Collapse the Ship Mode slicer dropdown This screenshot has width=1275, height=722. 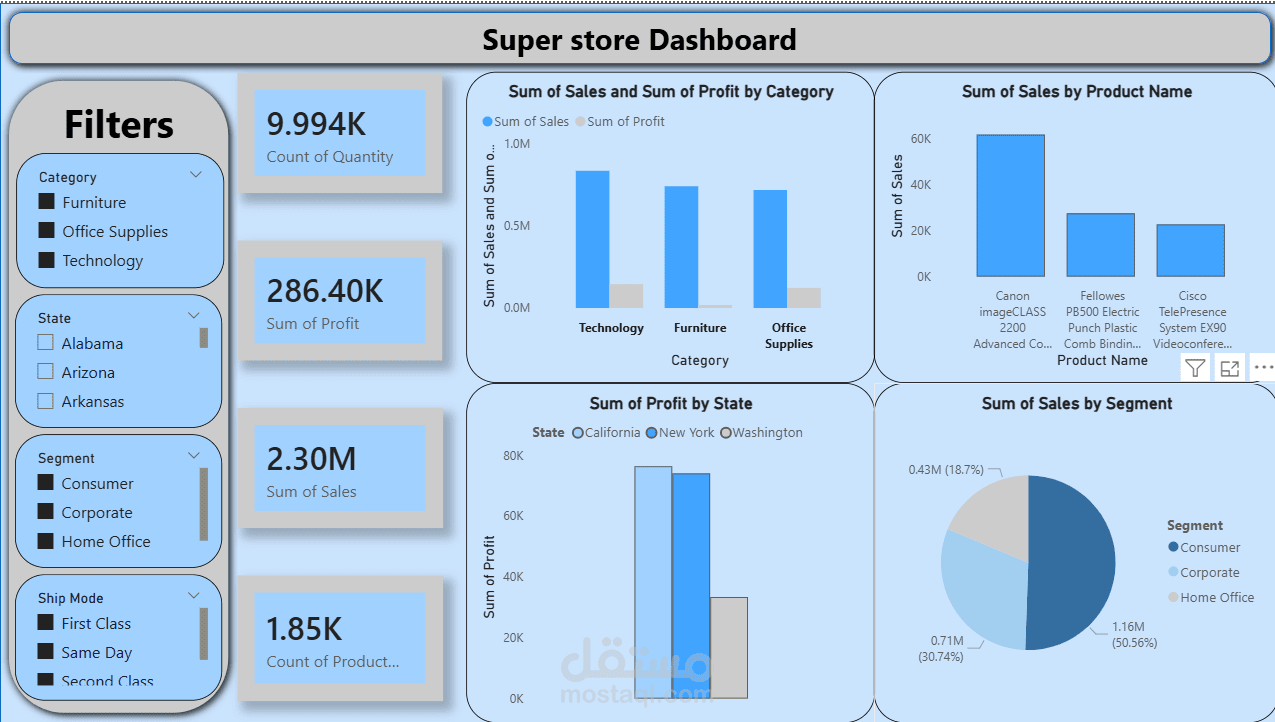tap(195, 595)
